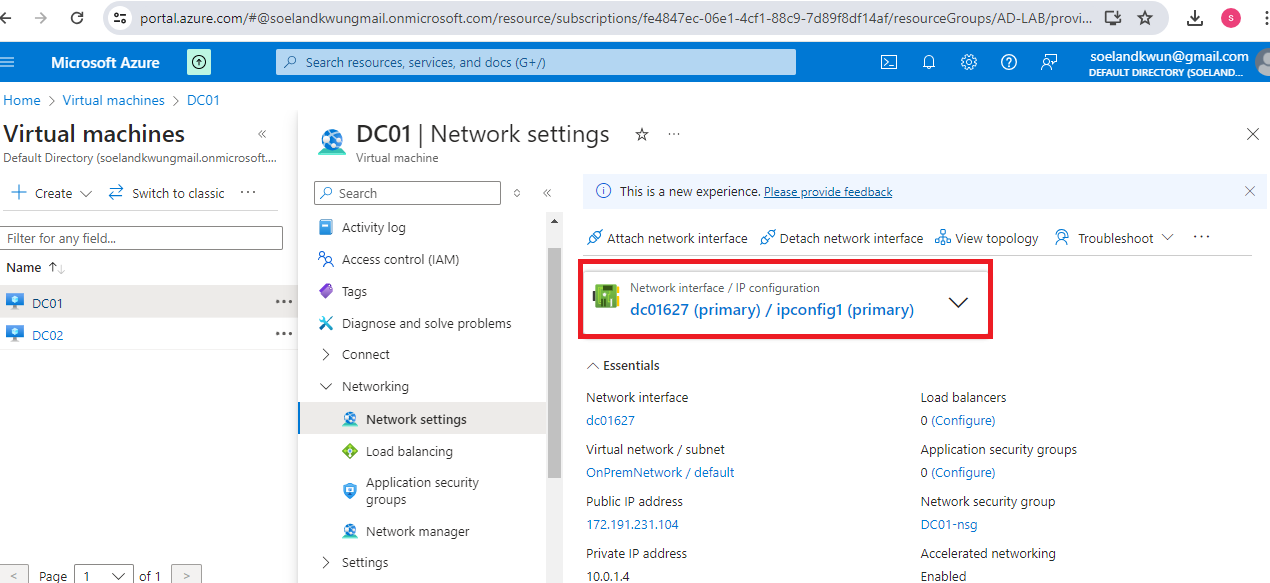
Task: Open the Azure portal hamburger menu
Action: [8, 62]
